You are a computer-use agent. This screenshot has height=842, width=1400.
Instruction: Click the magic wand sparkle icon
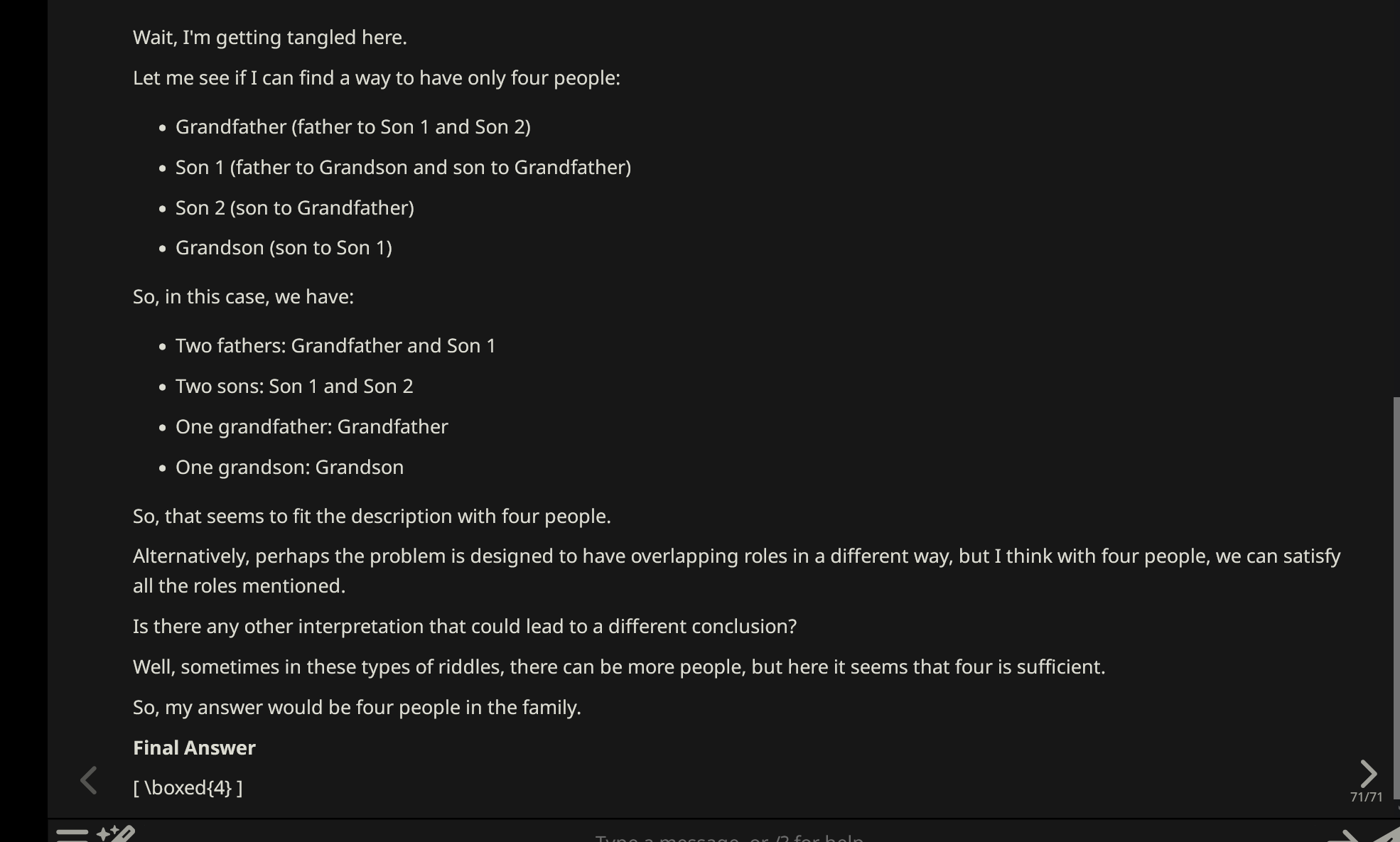click(x=116, y=833)
